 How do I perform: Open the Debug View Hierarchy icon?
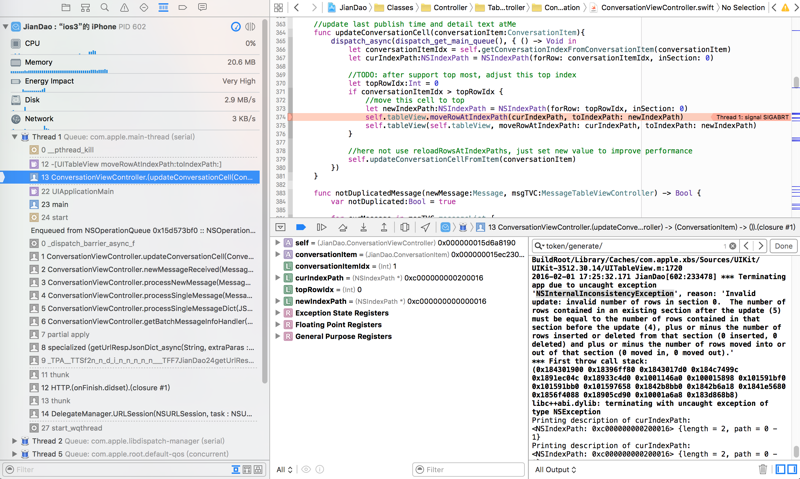point(404,228)
